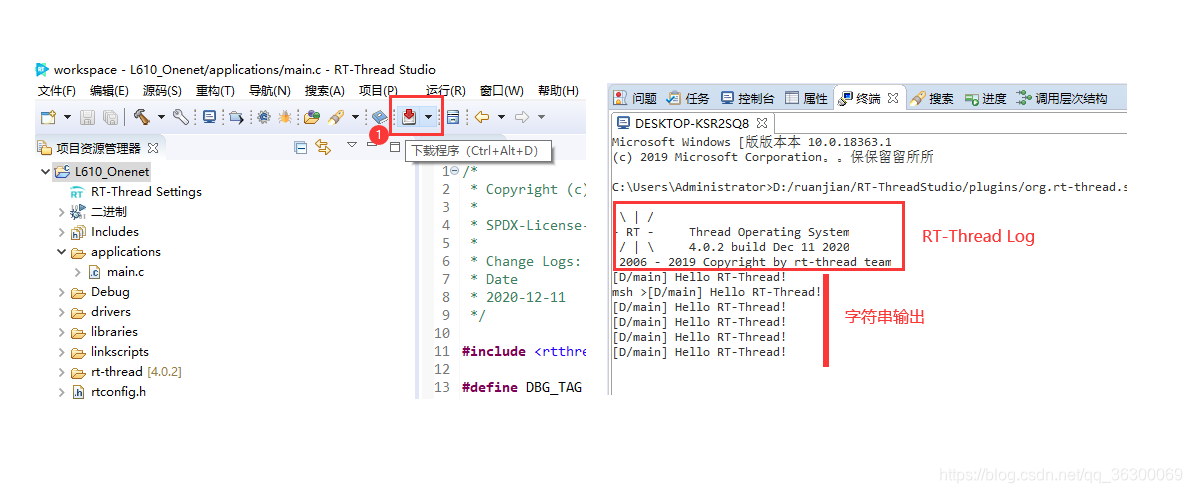1192x493 pixels.
Task: Expand the libraries folder
Action: tap(62, 332)
